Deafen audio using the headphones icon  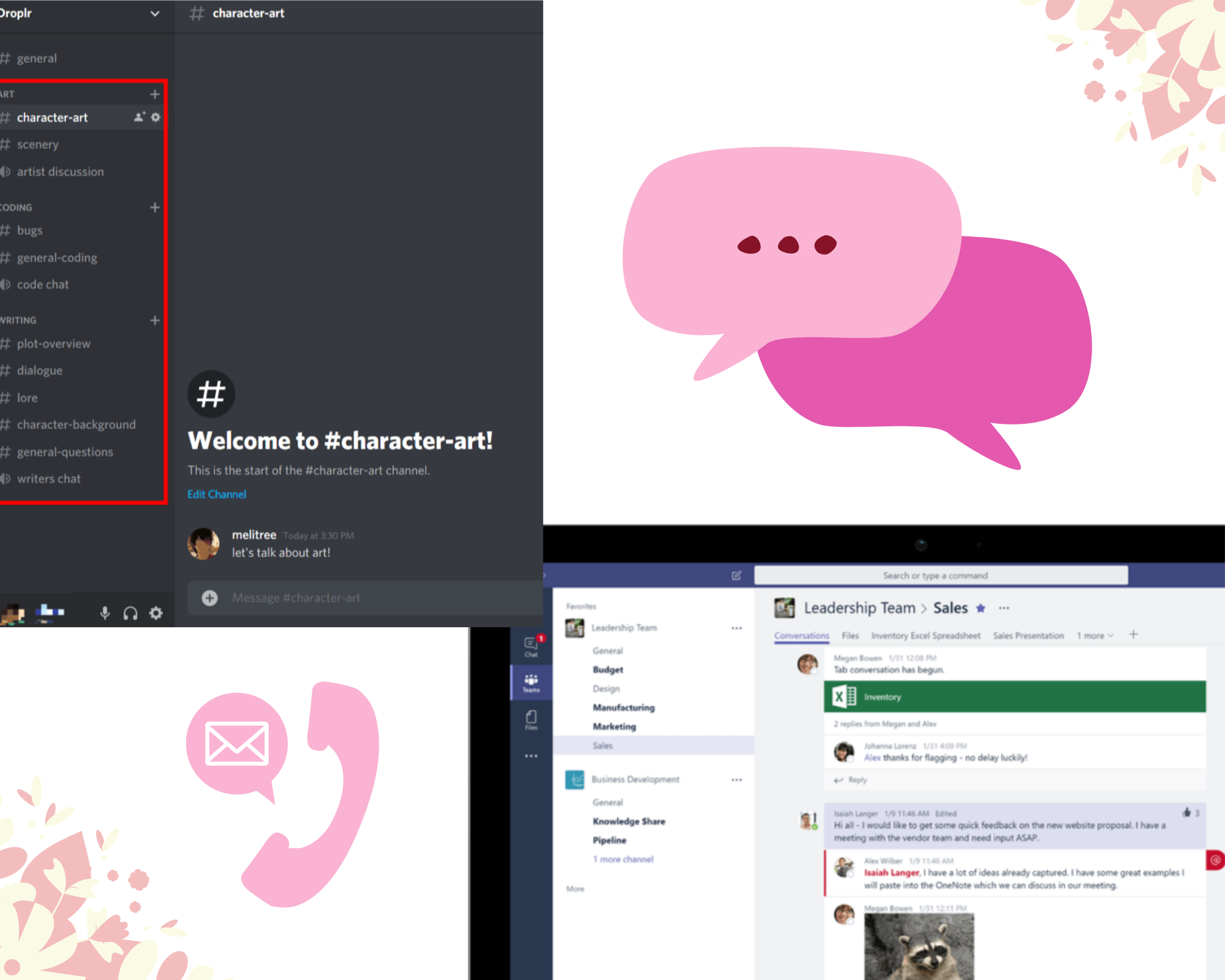(x=130, y=612)
